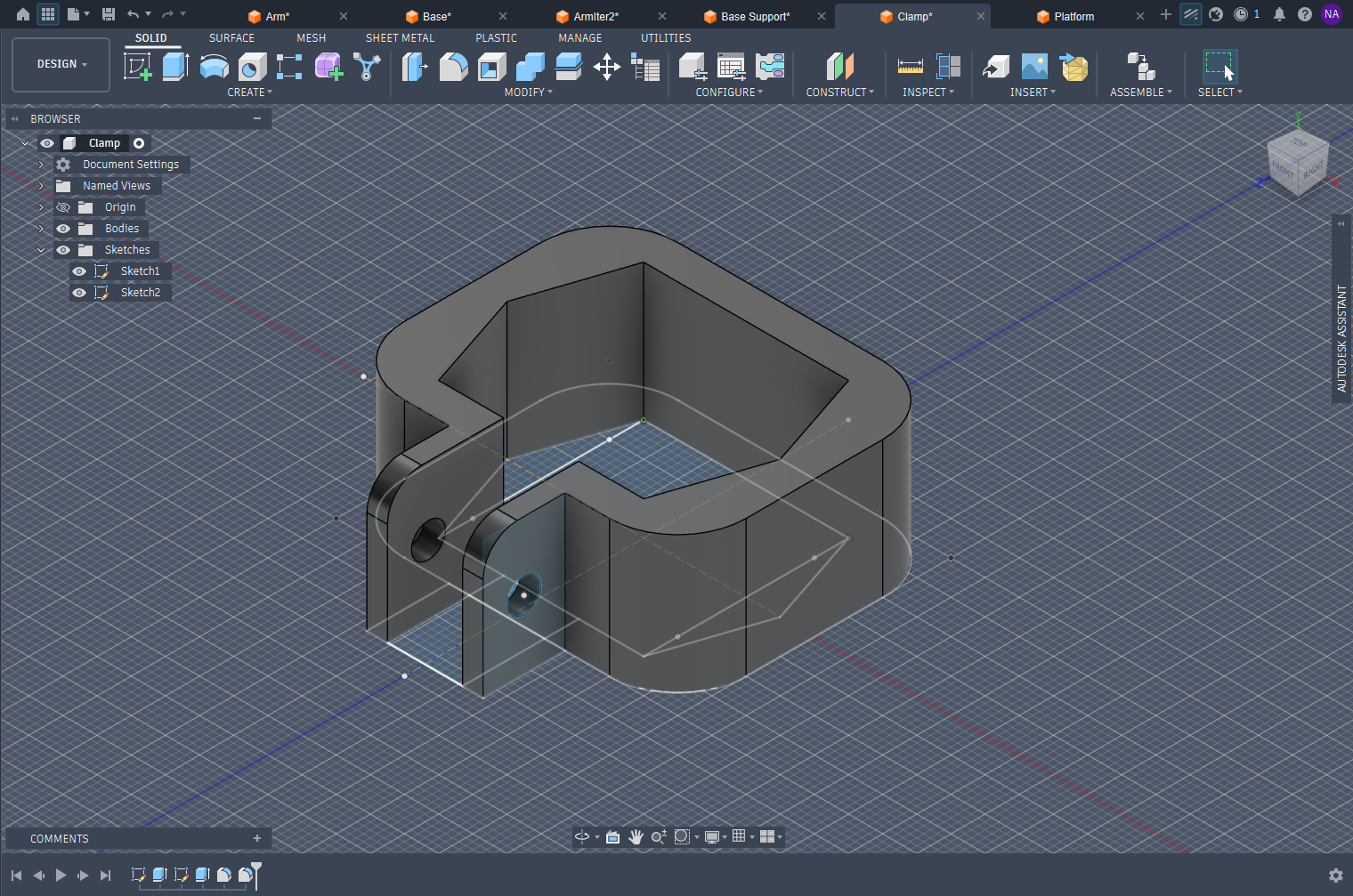Toggle visibility of Clamp component
The image size is (1353, 896).
click(x=47, y=143)
